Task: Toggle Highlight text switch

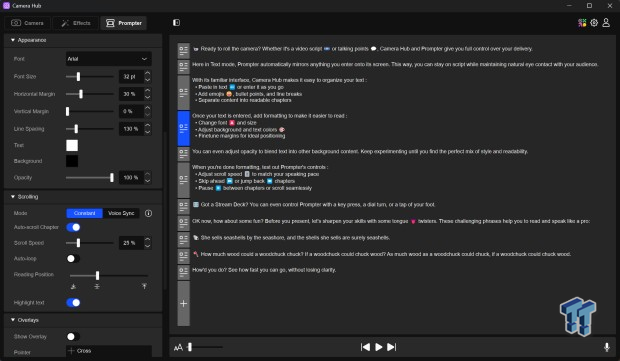Action: 73,302
